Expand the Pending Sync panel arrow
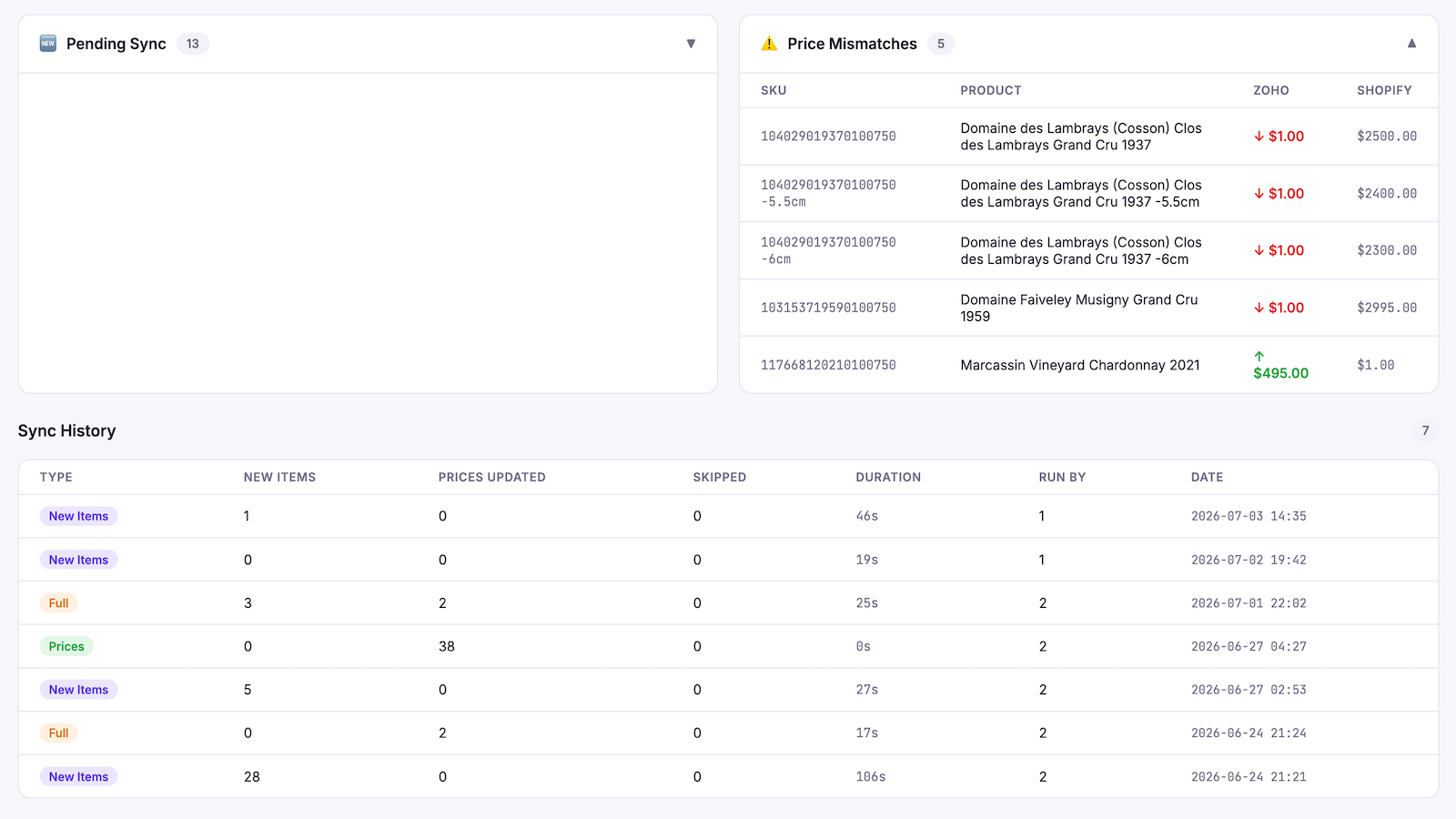 (x=691, y=44)
